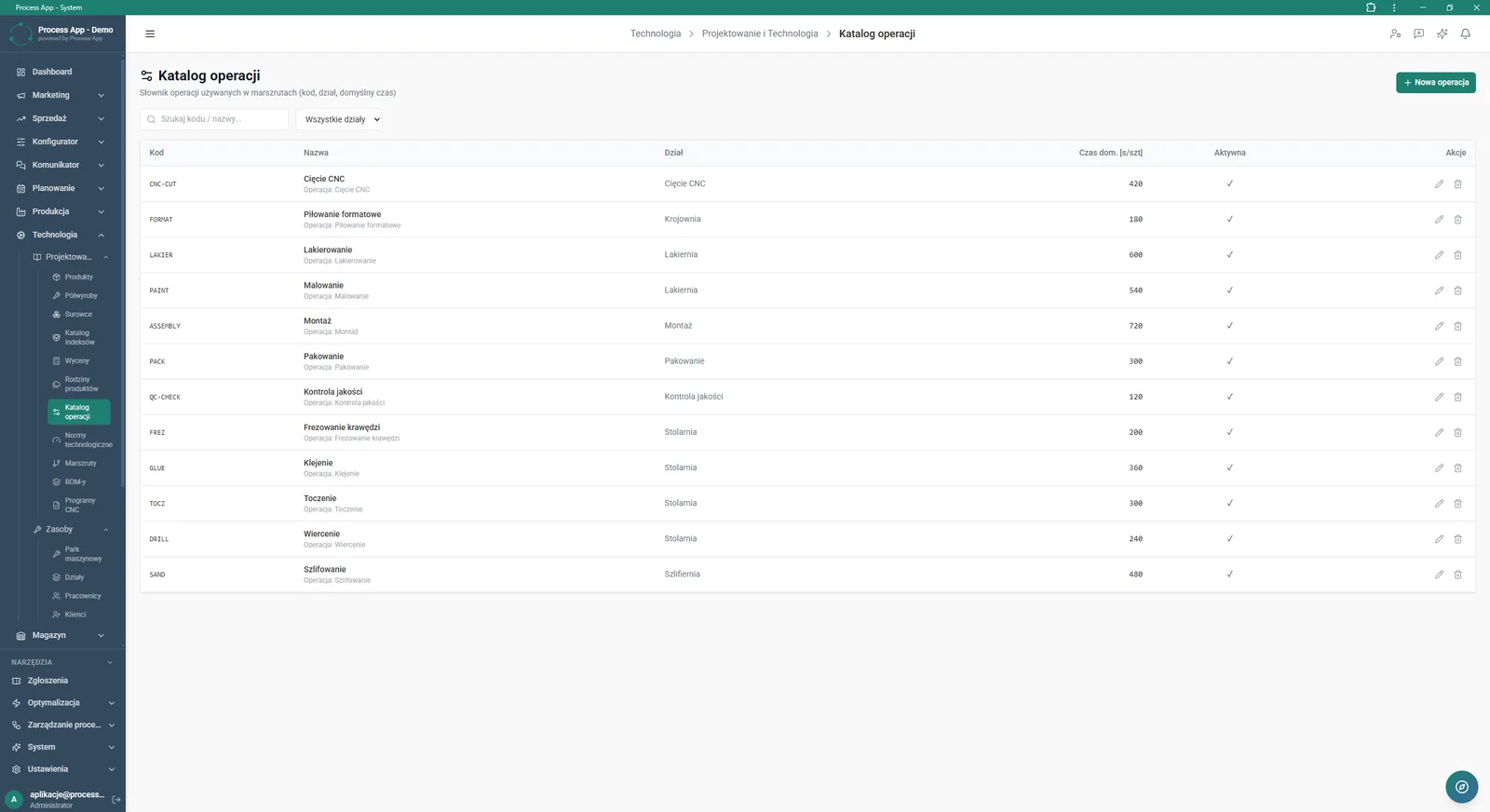This screenshot has height=812, width=1490.
Task: Expand the Konfigurator sidebar section
Action: click(61, 142)
